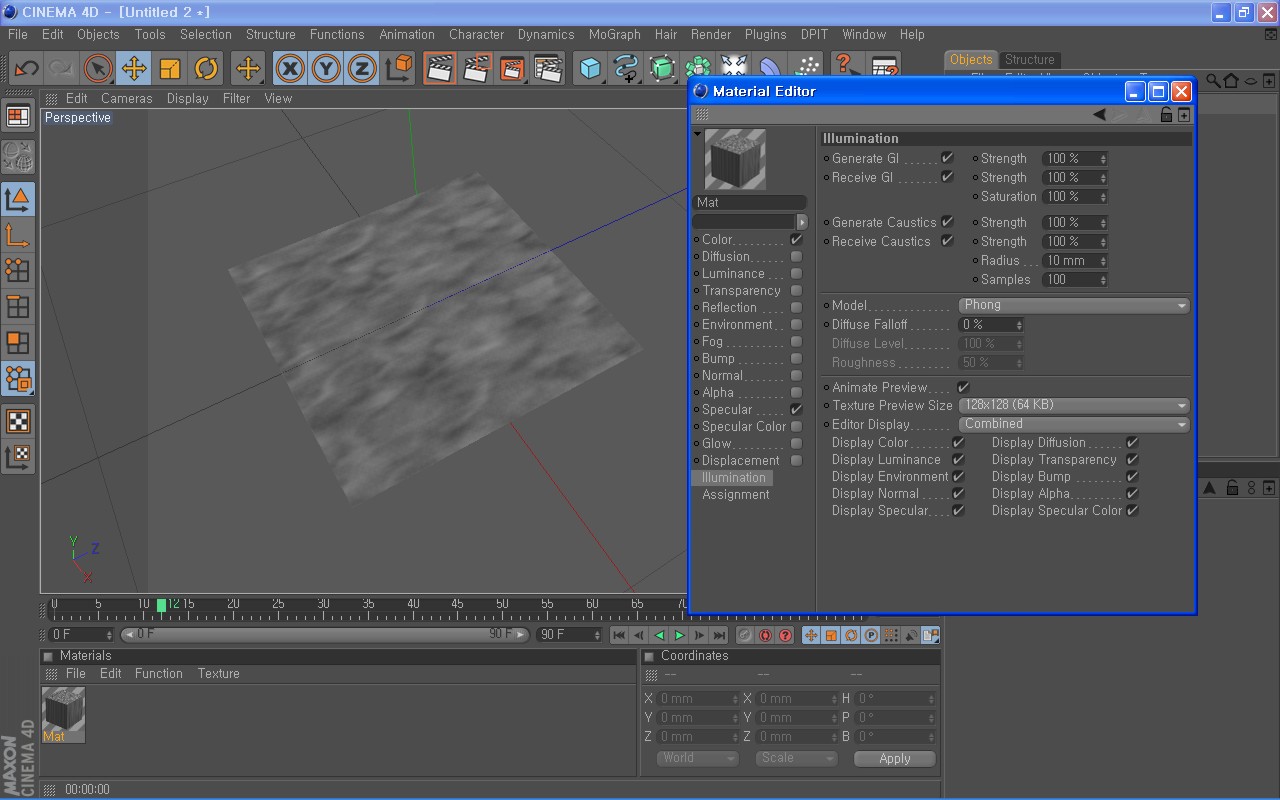1280x800 pixels.
Task: Switch to Points mode icon
Action: click(18, 270)
